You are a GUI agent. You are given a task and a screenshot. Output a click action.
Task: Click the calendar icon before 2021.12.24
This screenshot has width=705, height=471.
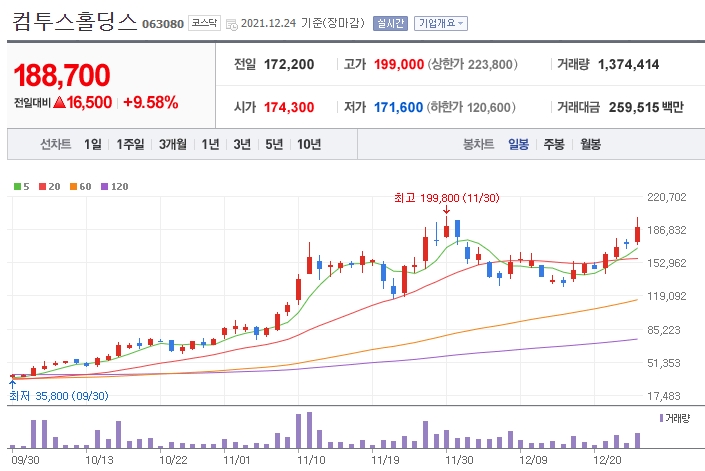point(232,24)
